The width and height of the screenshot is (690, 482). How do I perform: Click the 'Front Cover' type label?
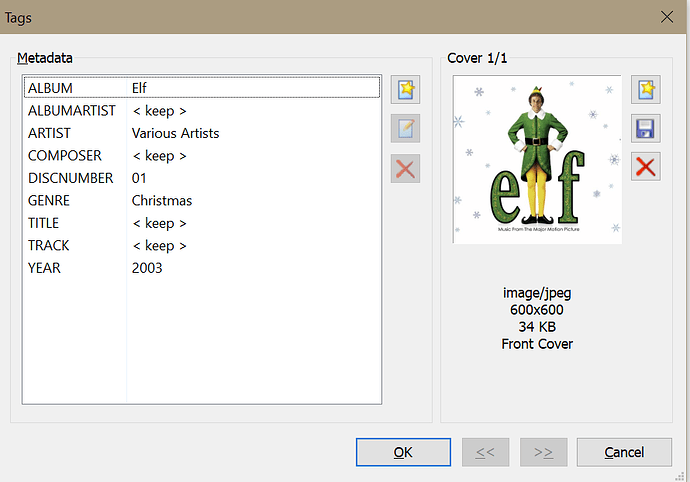[537, 344]
